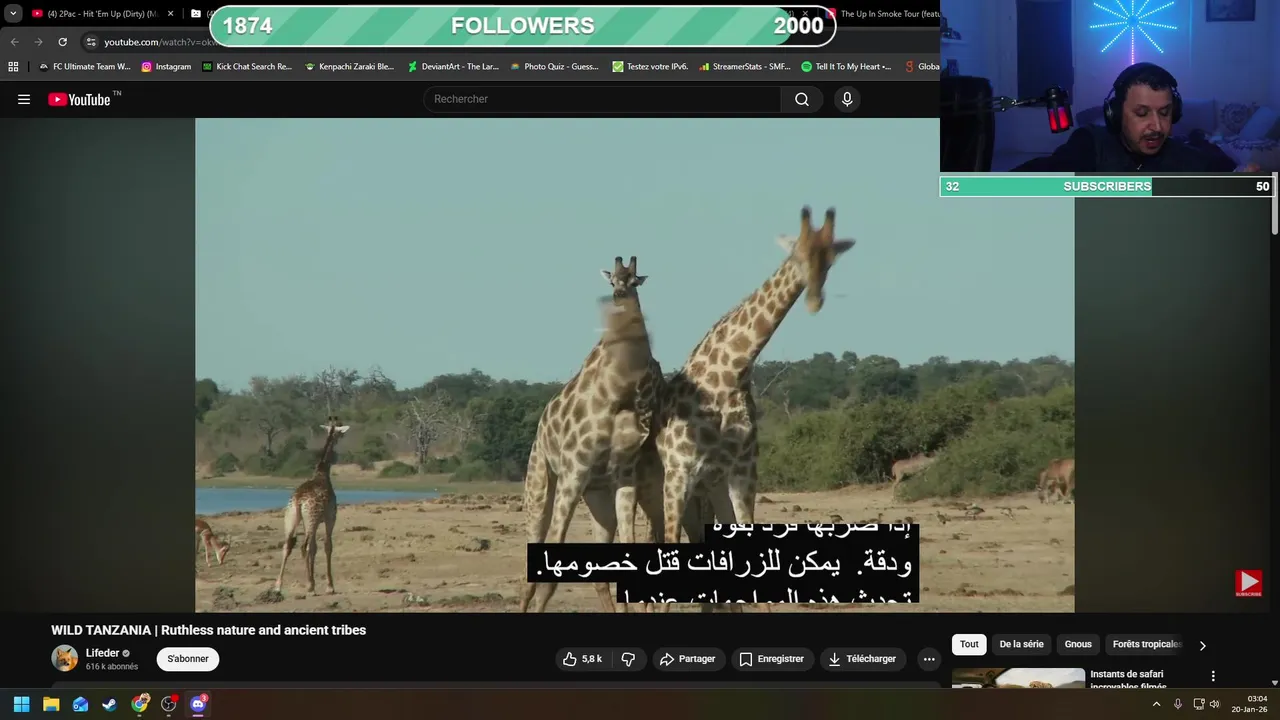
Task: Open the Testez votre IPv6 bookmark
Action: click(x=650, y=67)
